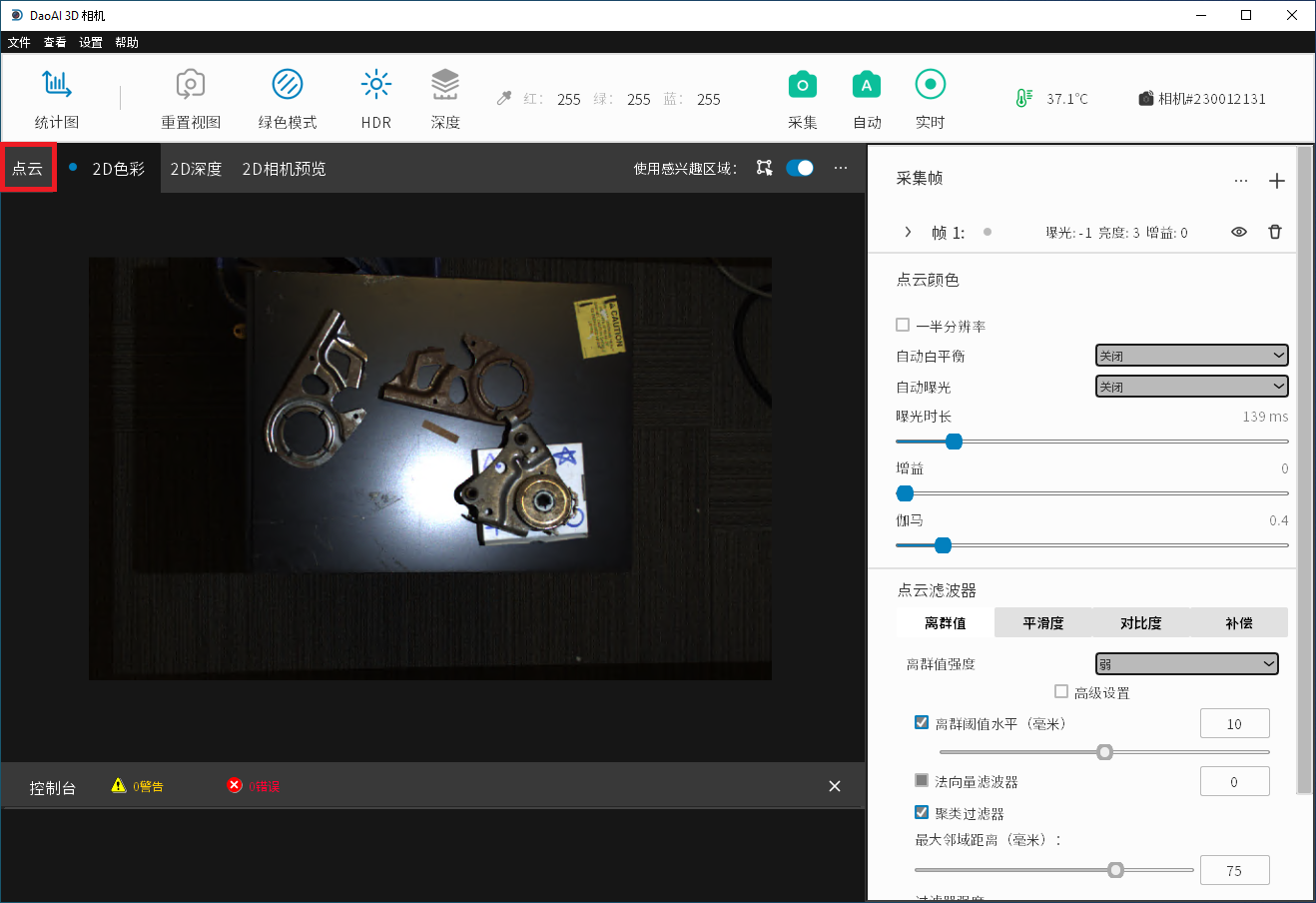Click the temperature thermometer icon
The image size is (1316, 903).
click(x=1023, y=98)
